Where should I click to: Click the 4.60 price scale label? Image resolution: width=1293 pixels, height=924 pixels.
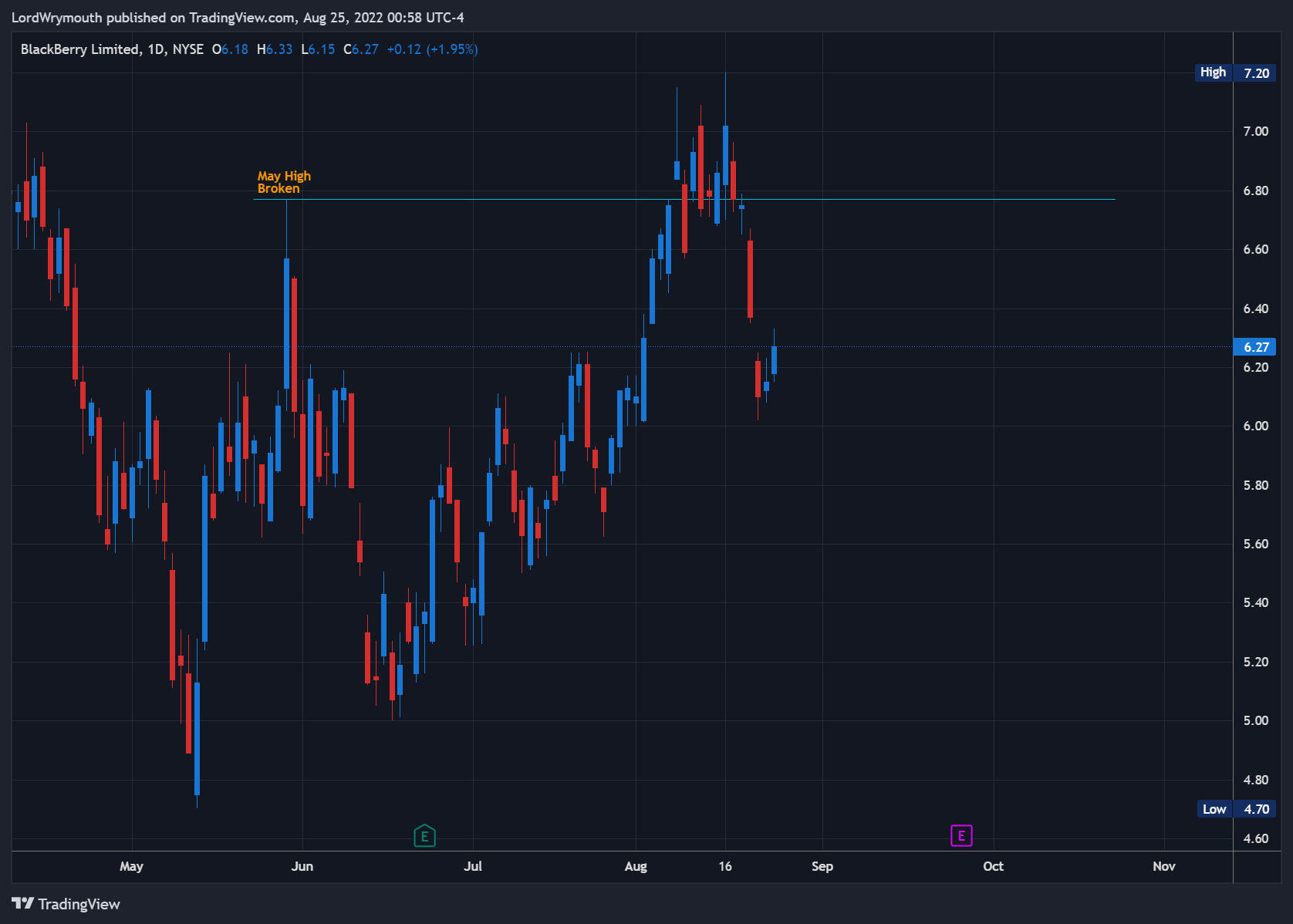1256,838
